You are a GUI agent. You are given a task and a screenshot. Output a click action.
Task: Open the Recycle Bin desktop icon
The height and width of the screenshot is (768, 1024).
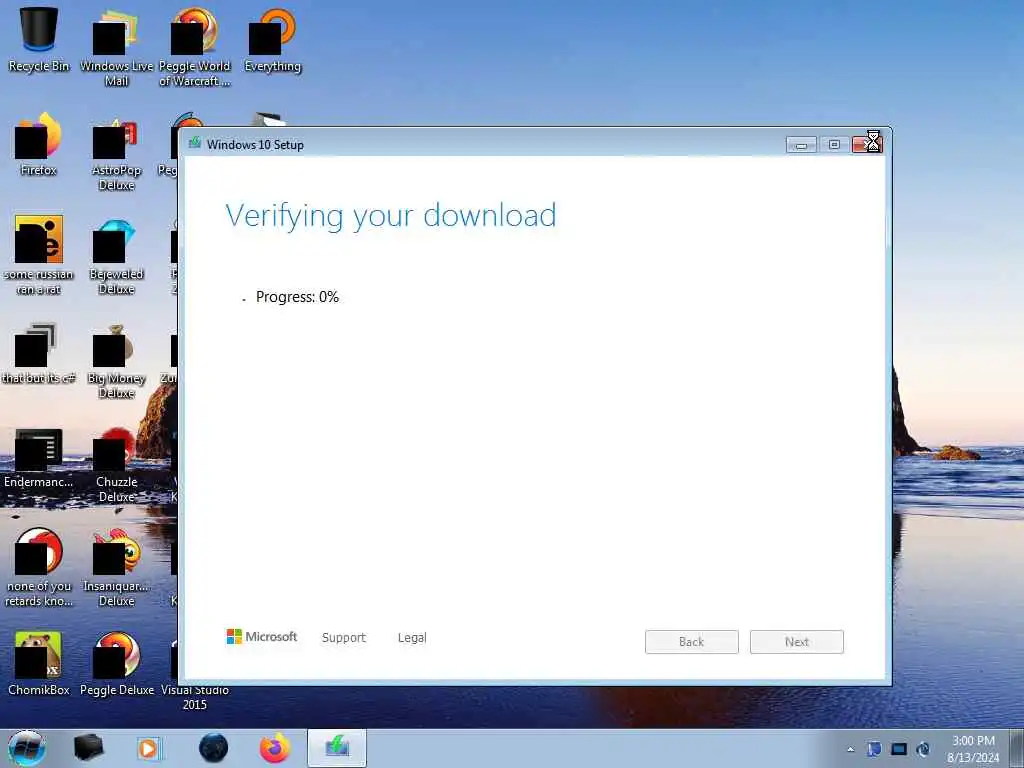pos(39,39)
